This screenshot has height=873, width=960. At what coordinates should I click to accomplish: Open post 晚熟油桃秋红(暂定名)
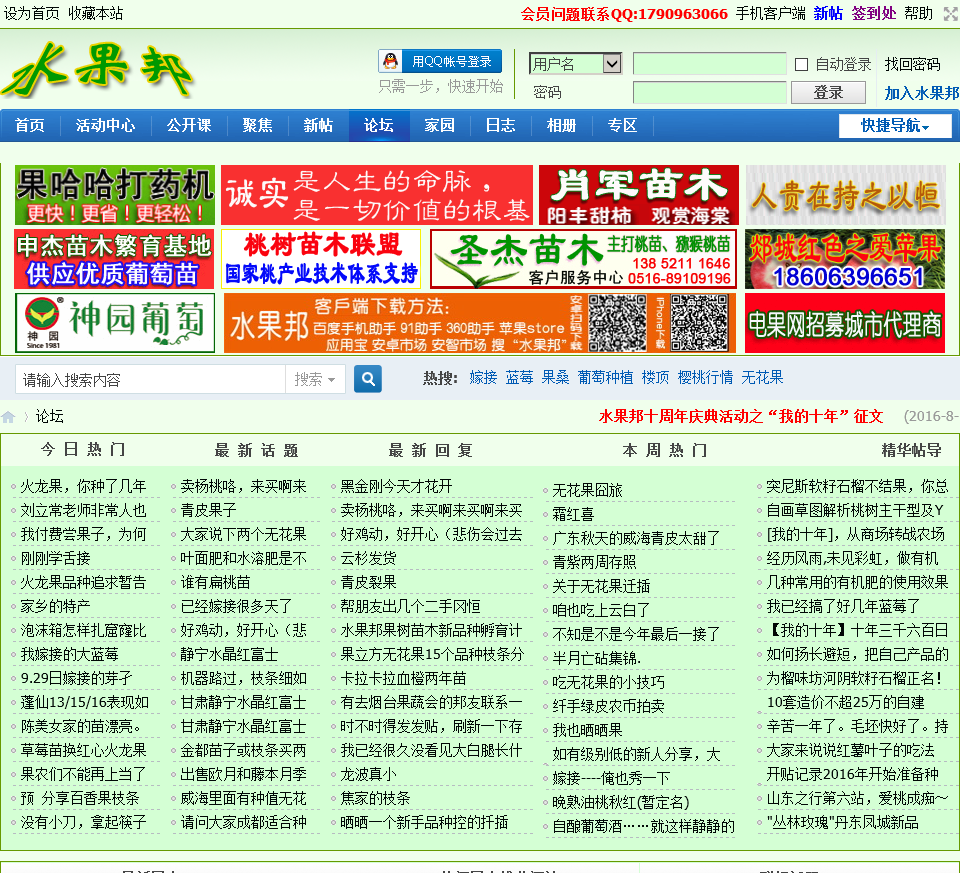tap(621, 802)
